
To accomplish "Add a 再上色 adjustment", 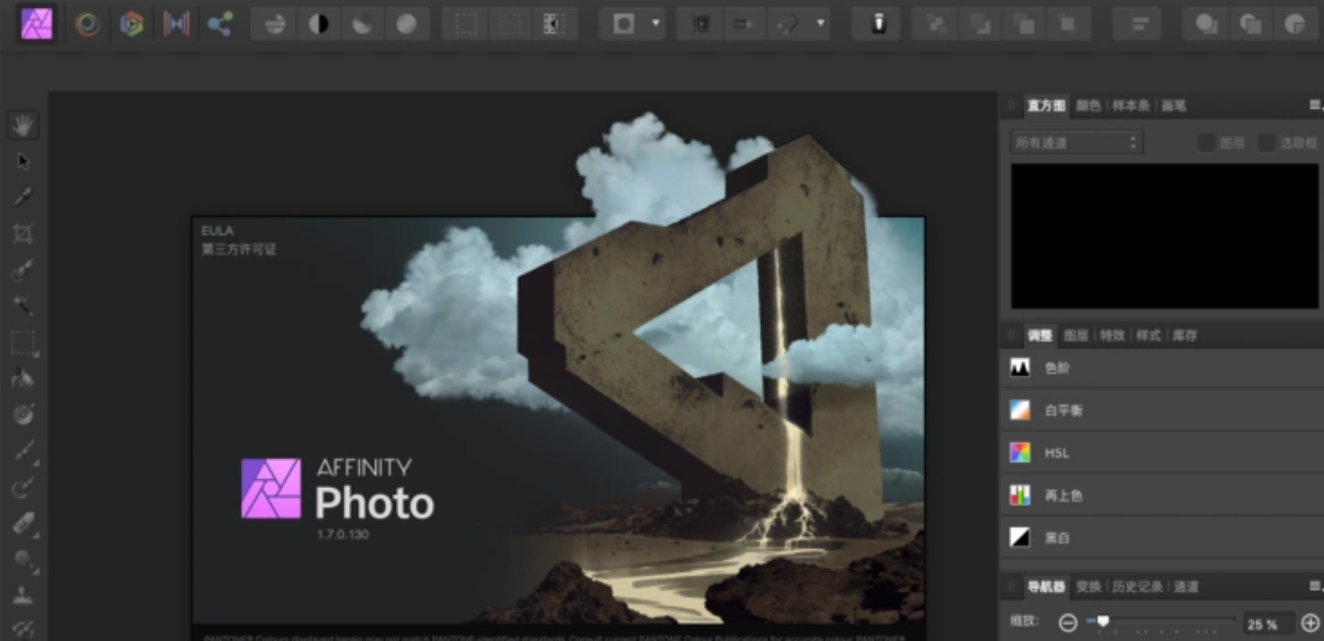I will (x=1162, y=495).
